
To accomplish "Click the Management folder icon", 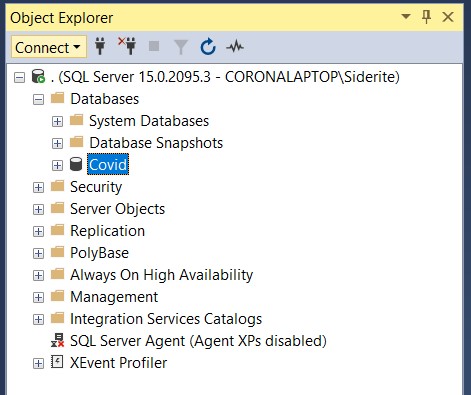I will tap(57, 296).
